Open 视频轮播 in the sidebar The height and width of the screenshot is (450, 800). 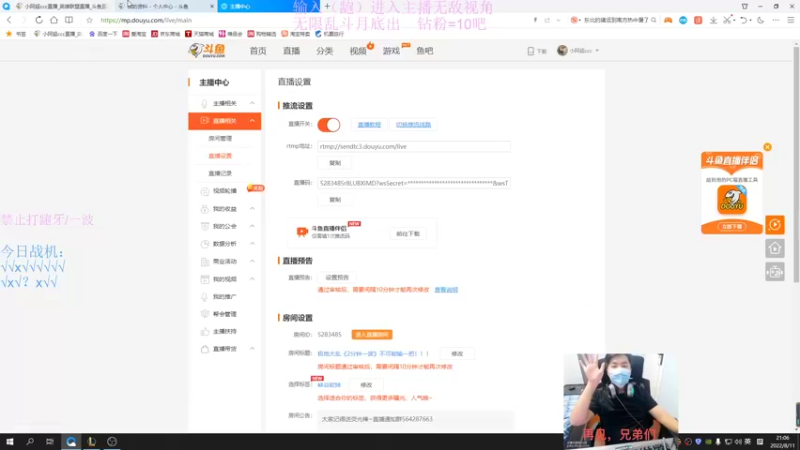224,191
